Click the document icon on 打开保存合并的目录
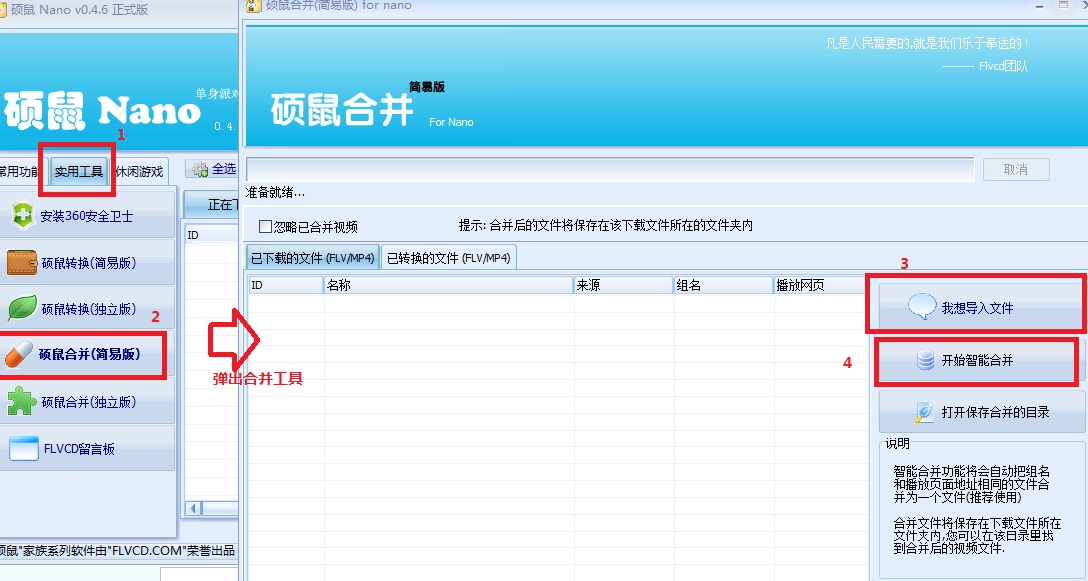Image resolution: width=1088 pixels, height=581 pixels. coord(924,412)
